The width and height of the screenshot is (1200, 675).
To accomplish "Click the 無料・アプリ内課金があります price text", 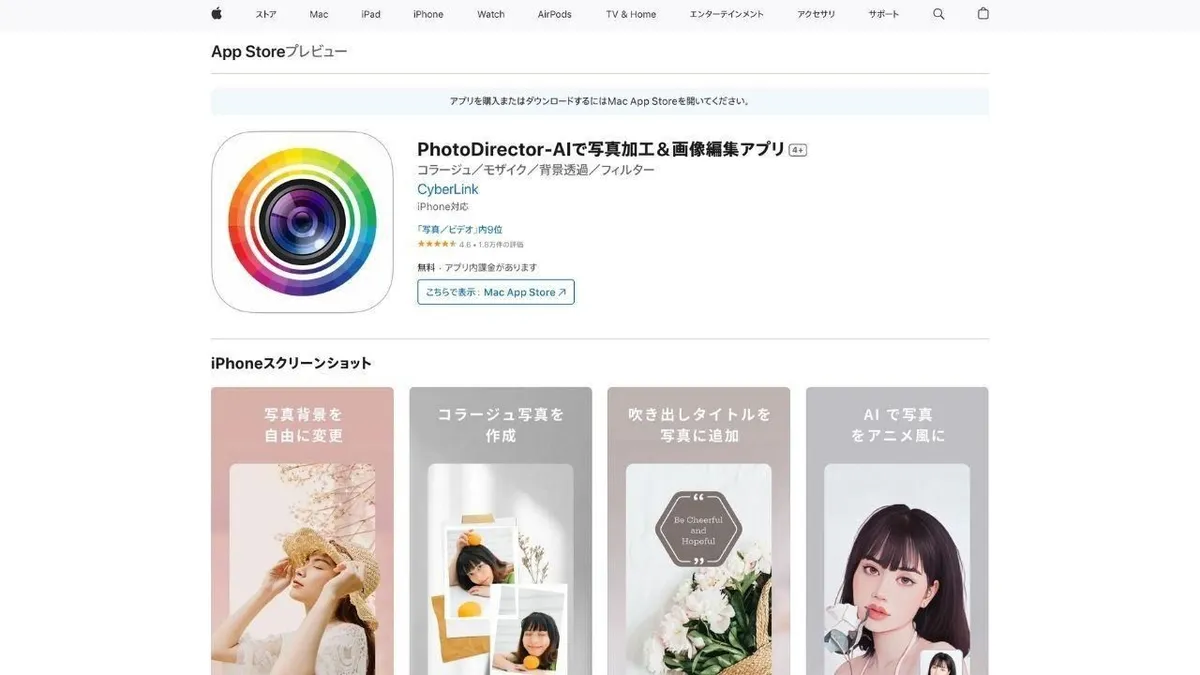I will 477,267.
